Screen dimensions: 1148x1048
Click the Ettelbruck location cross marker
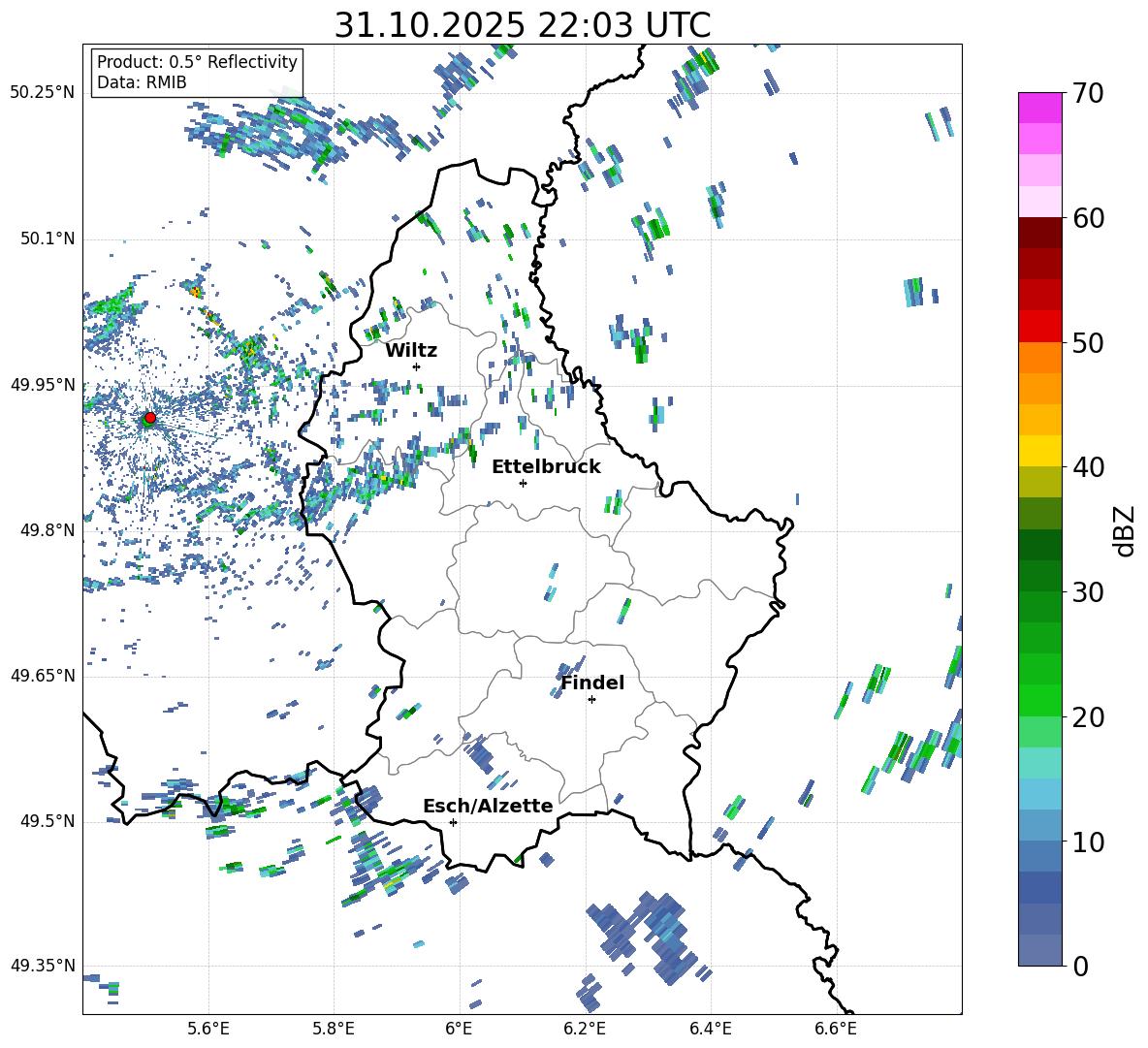tap(523, 483)
